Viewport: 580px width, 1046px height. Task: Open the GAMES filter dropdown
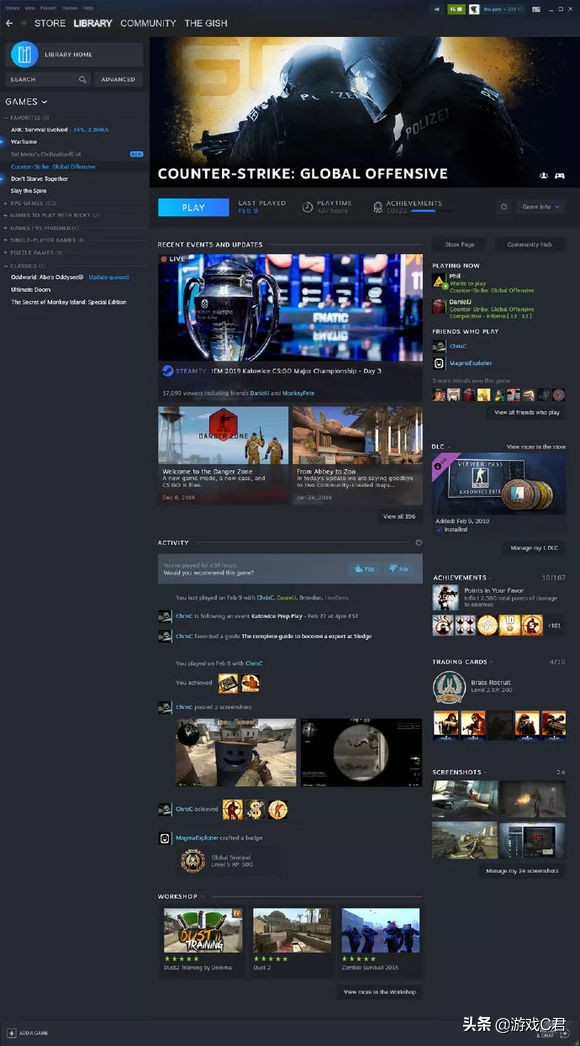tap(26, 101)
